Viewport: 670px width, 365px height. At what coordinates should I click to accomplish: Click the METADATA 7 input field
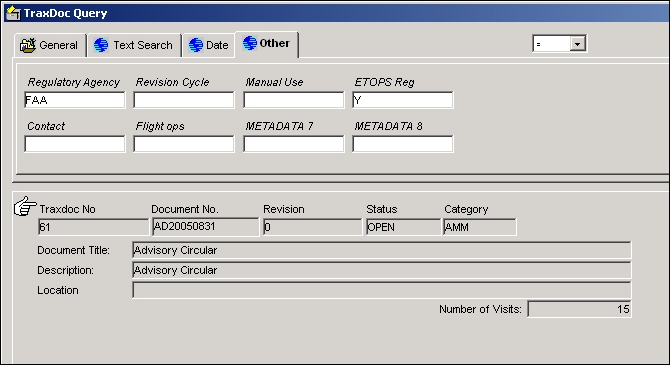(x=294, y=144)
